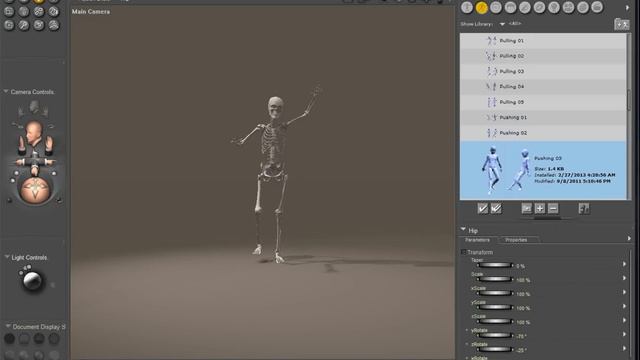
Task: Open the Taper dial options arrow
Action: coord(624,264)
